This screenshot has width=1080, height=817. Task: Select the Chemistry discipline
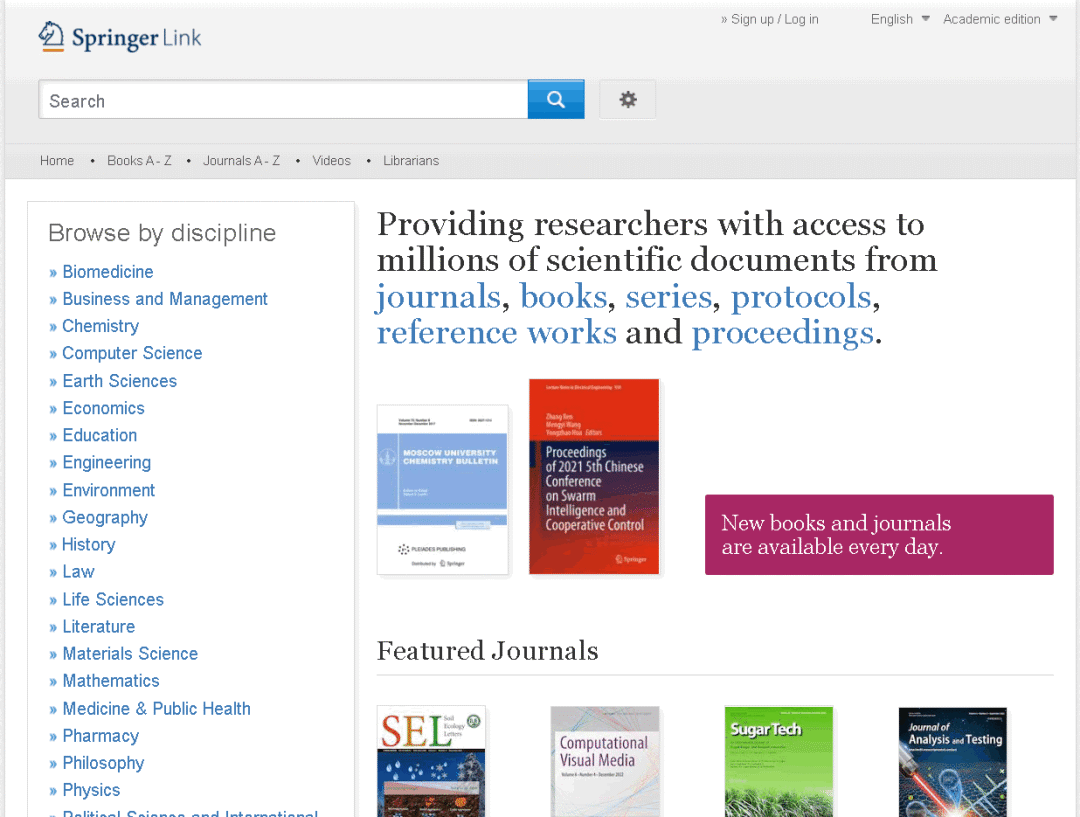[101, 326]
